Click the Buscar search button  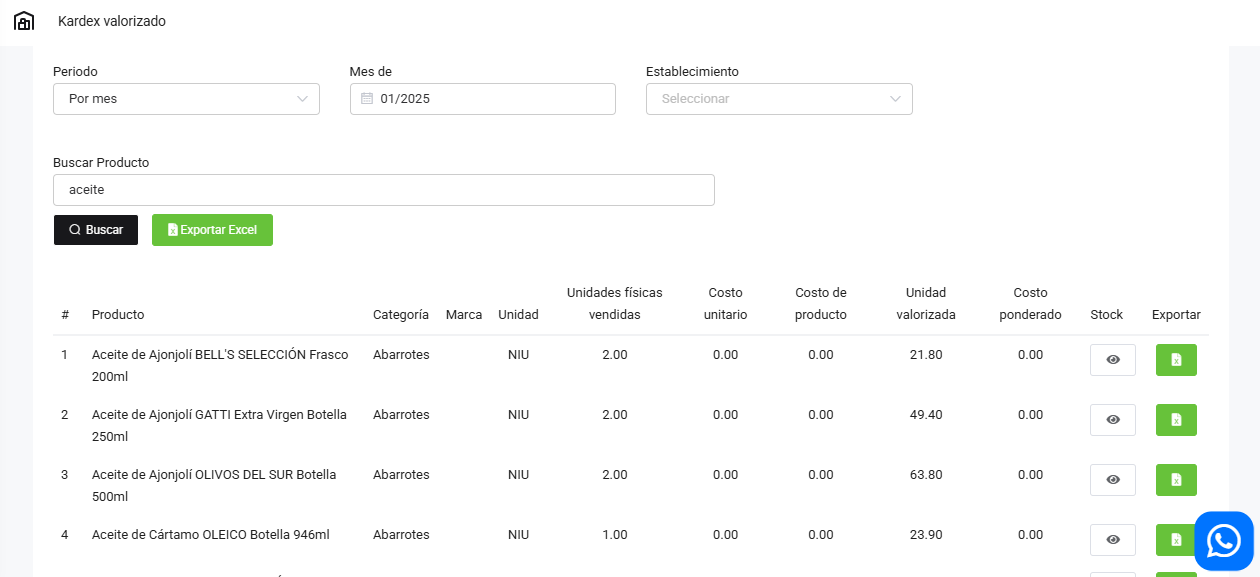[x=96, y=230]
